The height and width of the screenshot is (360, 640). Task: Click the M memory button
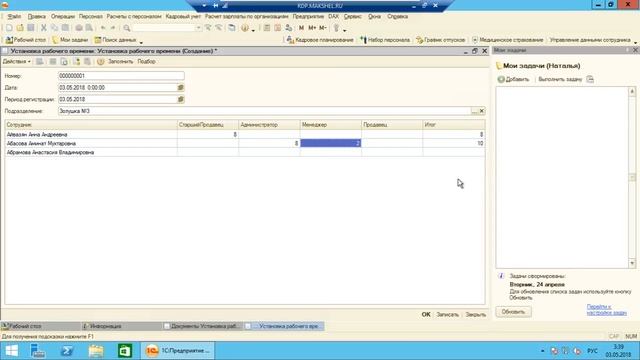[301, 28]
